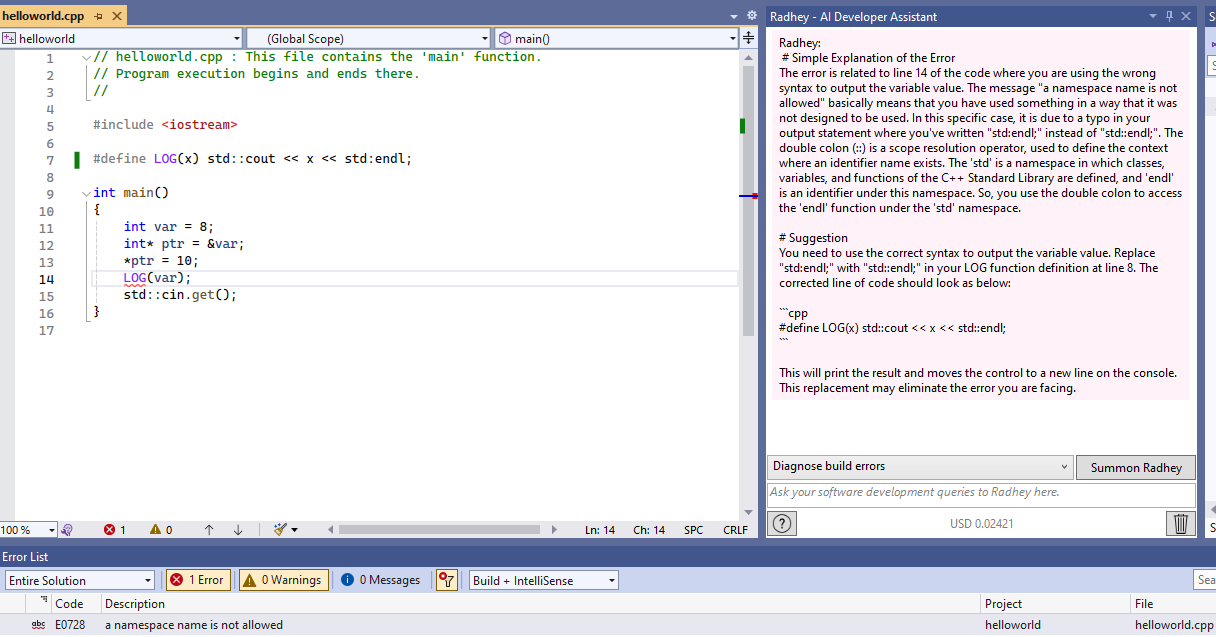1216x637 pixels.
Task: Open the Radhey window options dropdown arrow
Action: tap(1153, 16)
